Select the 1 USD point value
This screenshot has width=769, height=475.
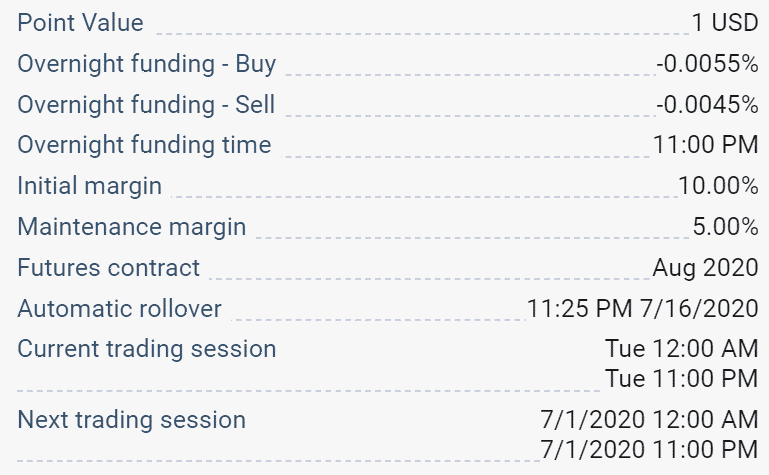tap(725, 23)
